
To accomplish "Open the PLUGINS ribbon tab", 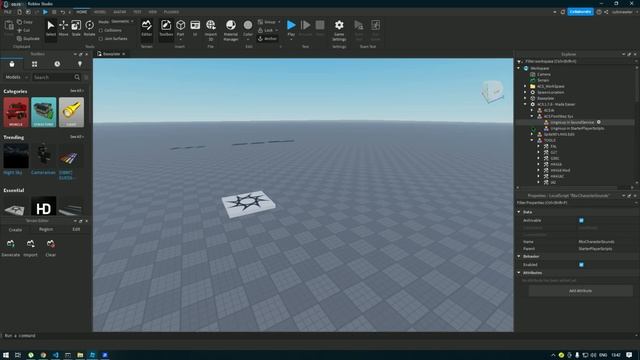I will (171, 12).
